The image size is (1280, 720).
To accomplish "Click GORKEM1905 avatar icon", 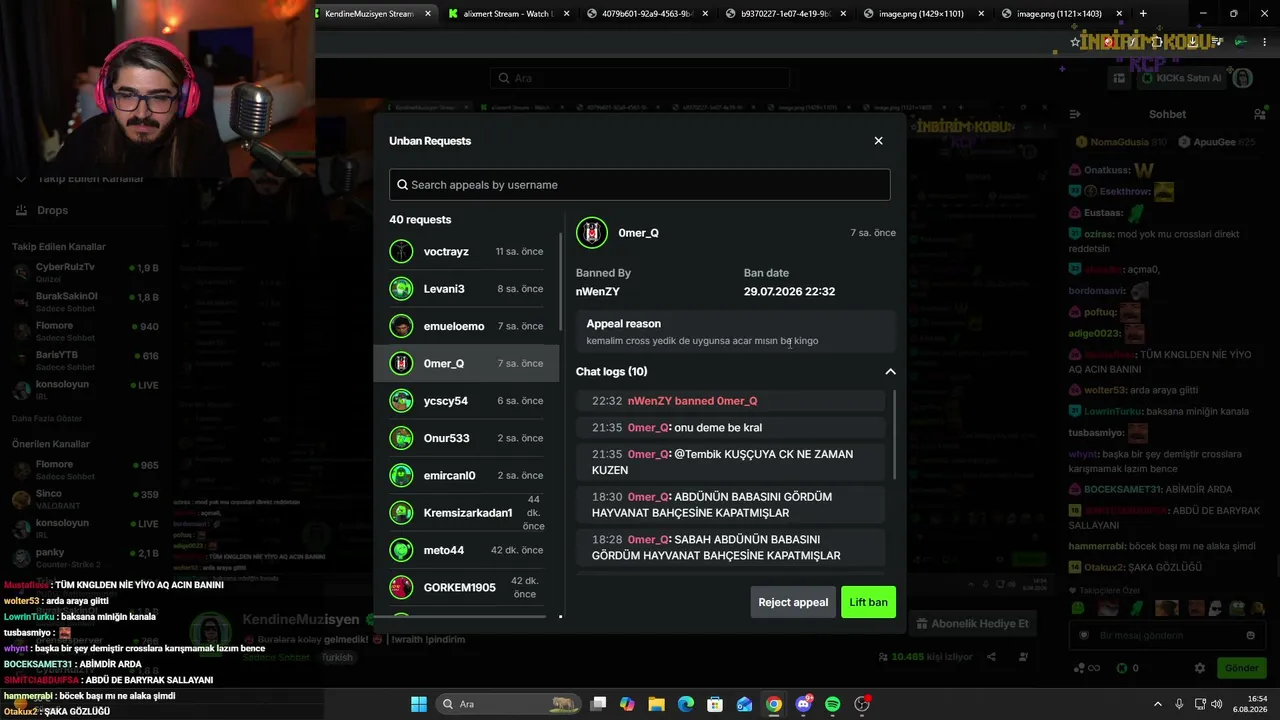I will [x=401, y=587].
